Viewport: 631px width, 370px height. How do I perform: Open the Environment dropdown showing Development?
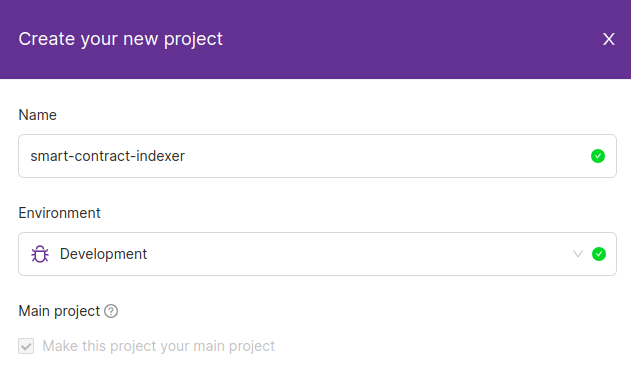[317, 254]
